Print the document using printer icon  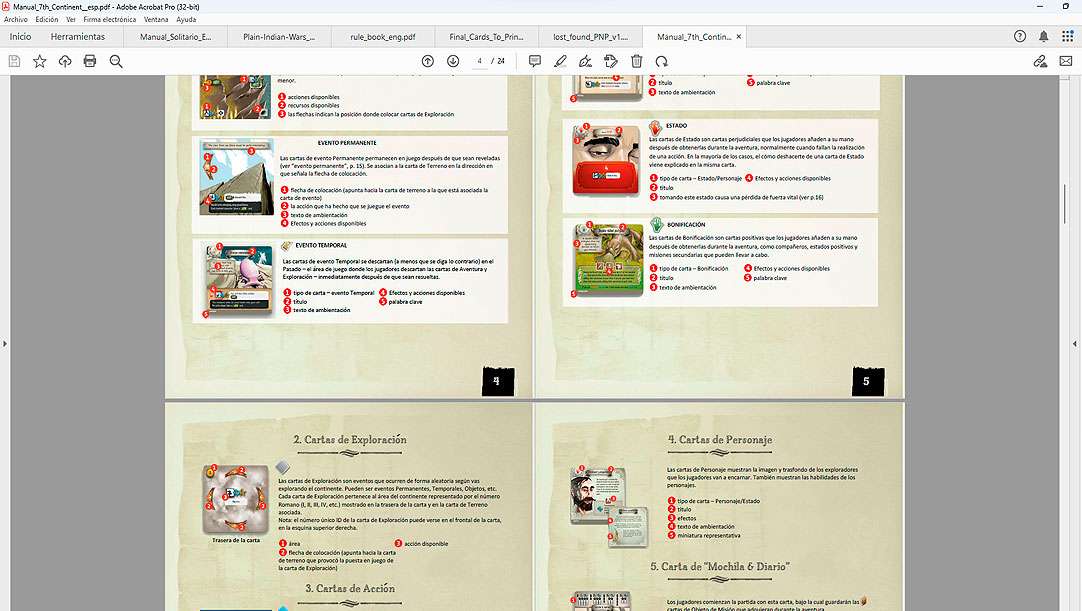pyautogui.click(x=90, y=61)
